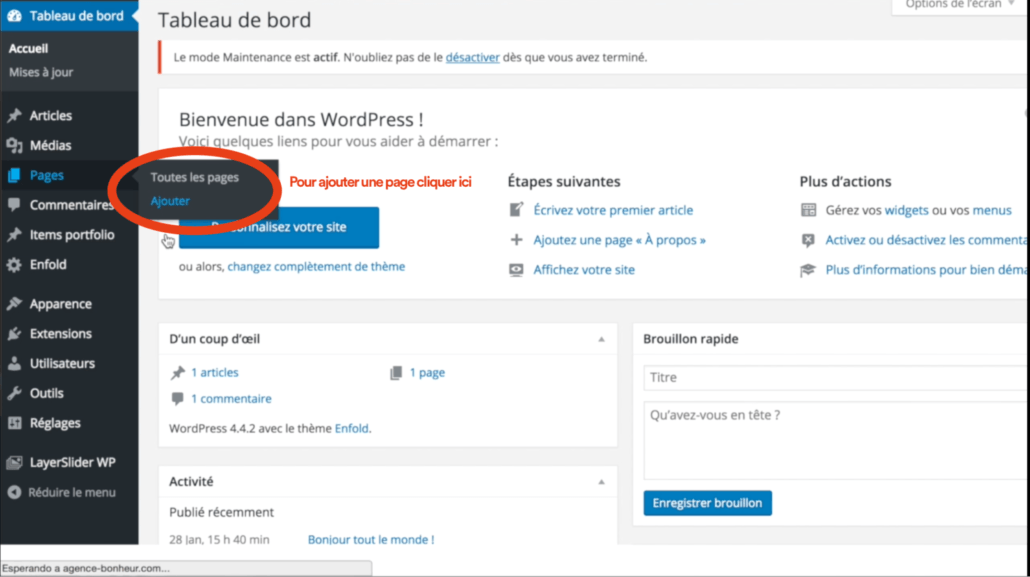This screenshot has height=577, width=1030.
Task: Click the graduation cap icon under Plus d'actions
Action: click(808, 270)
